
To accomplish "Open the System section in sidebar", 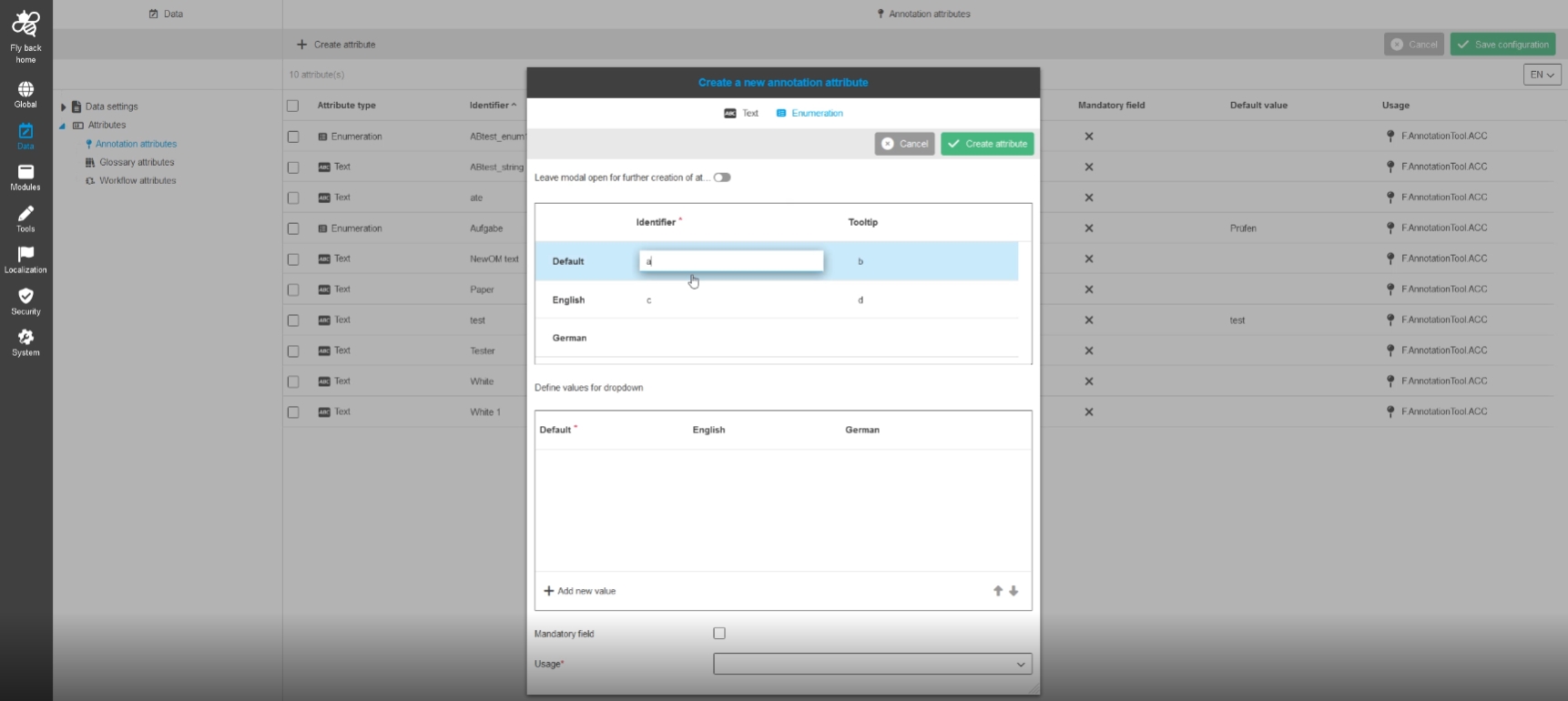I will click(x=25, y=343).
